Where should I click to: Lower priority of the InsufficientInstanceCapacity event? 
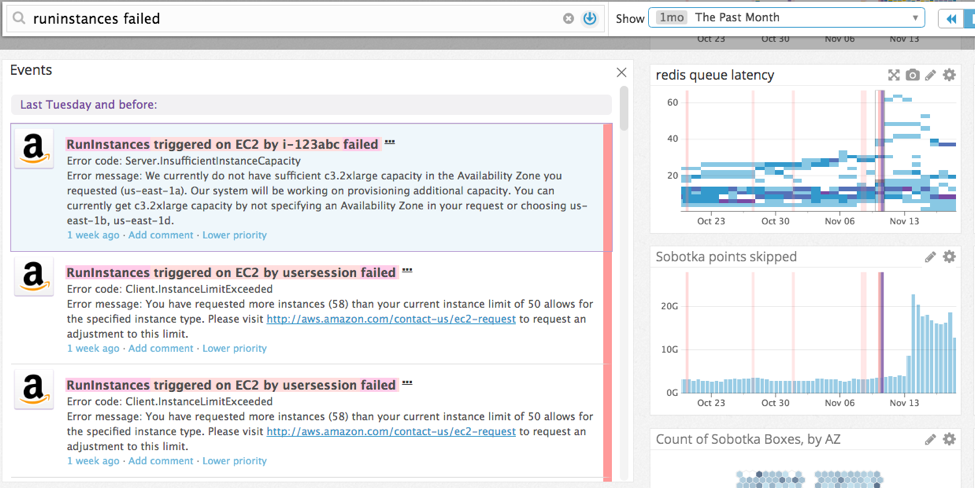coord(234,235)
